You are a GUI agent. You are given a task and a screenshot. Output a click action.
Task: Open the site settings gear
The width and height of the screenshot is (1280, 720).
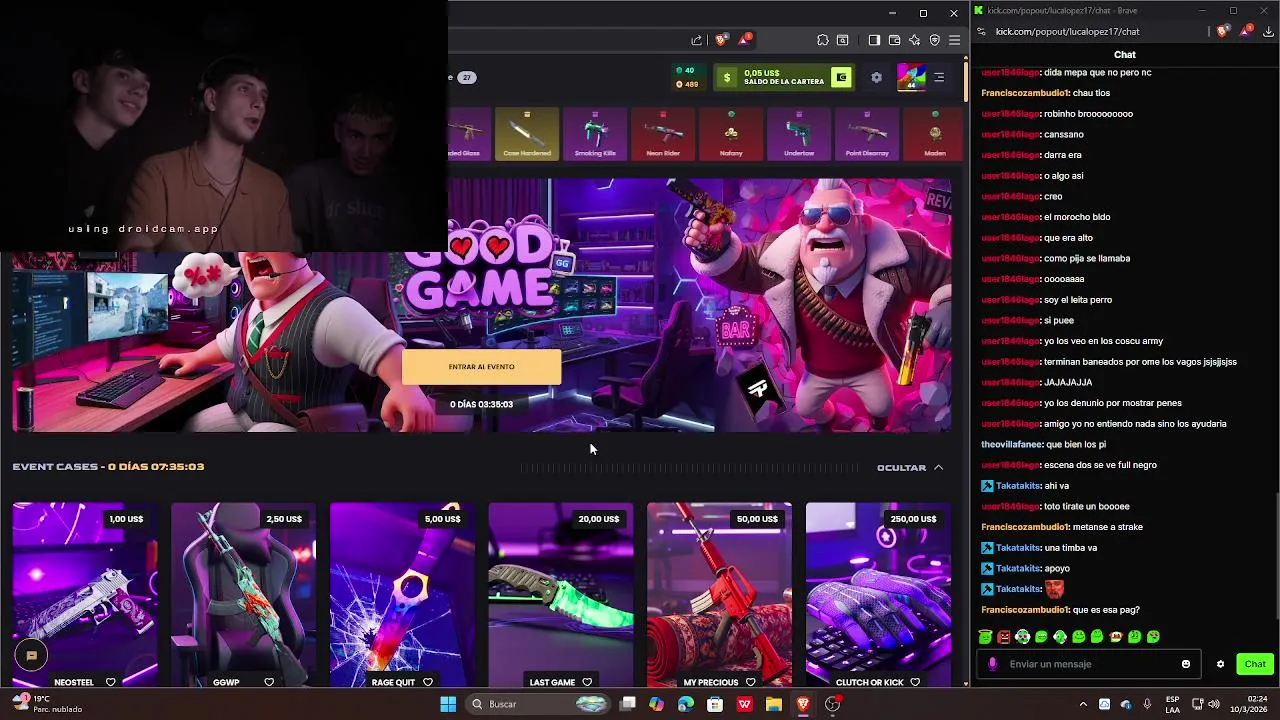coord(876,77)
